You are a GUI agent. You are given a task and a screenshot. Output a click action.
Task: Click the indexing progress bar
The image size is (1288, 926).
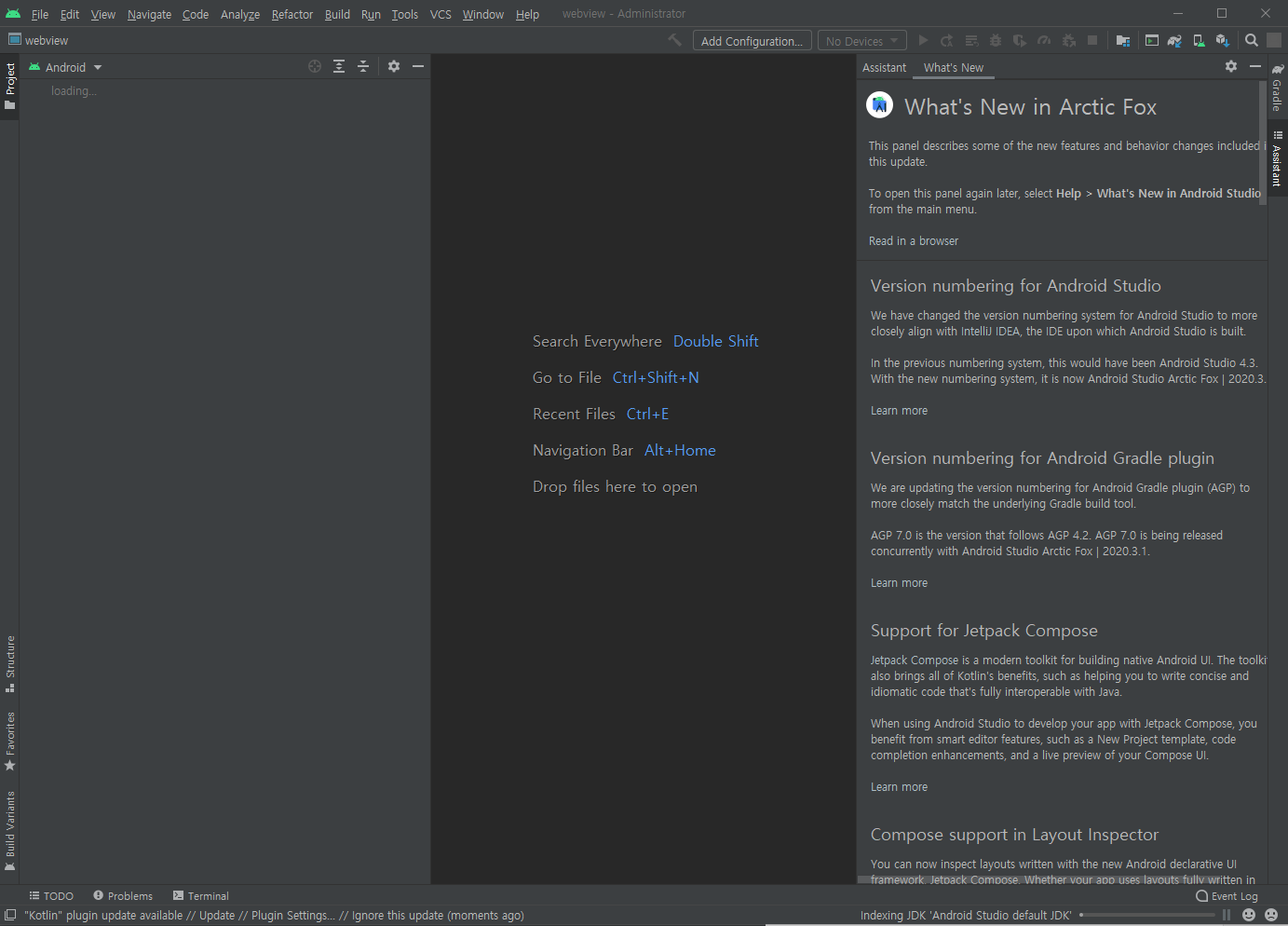(x=1147, y=915)
